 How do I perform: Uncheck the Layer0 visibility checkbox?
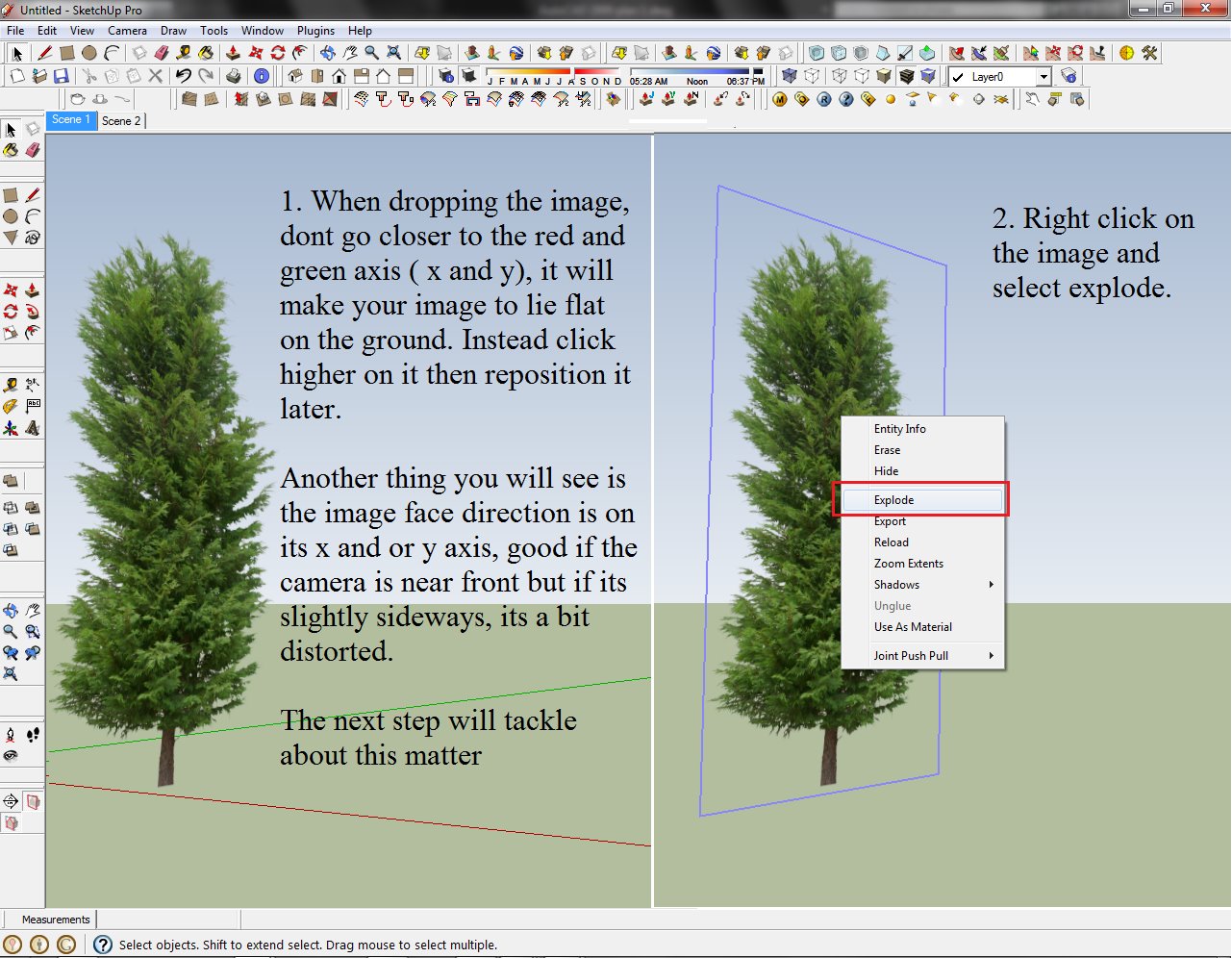[958, 76]
